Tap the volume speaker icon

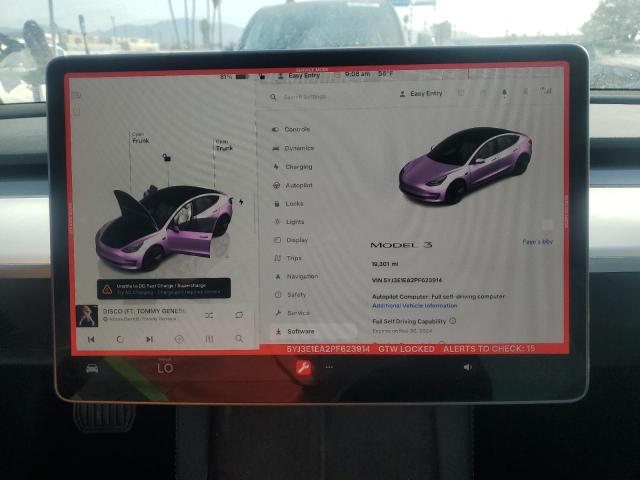pos(468,367)
